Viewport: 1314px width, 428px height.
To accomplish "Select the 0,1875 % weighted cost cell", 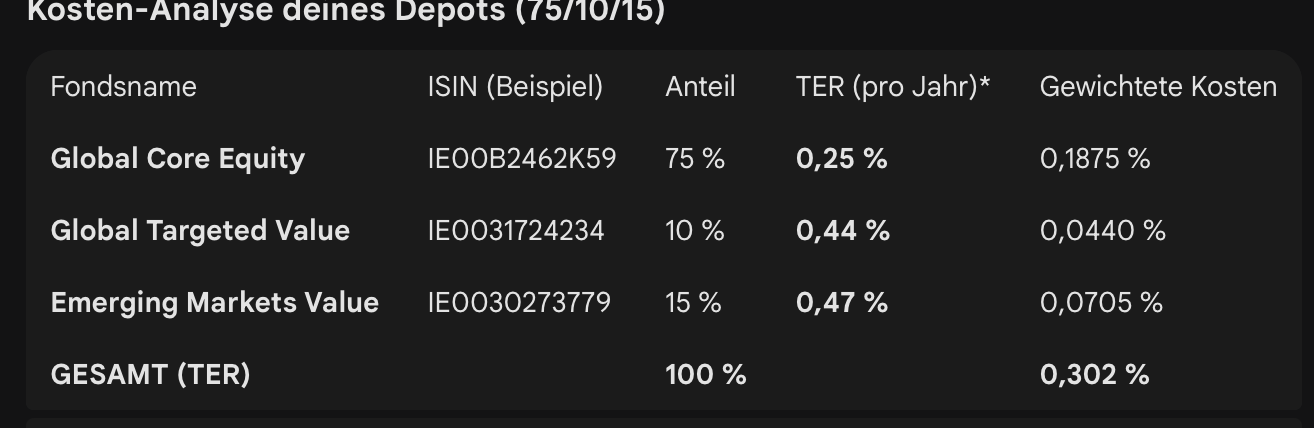I will (1095, 159).
